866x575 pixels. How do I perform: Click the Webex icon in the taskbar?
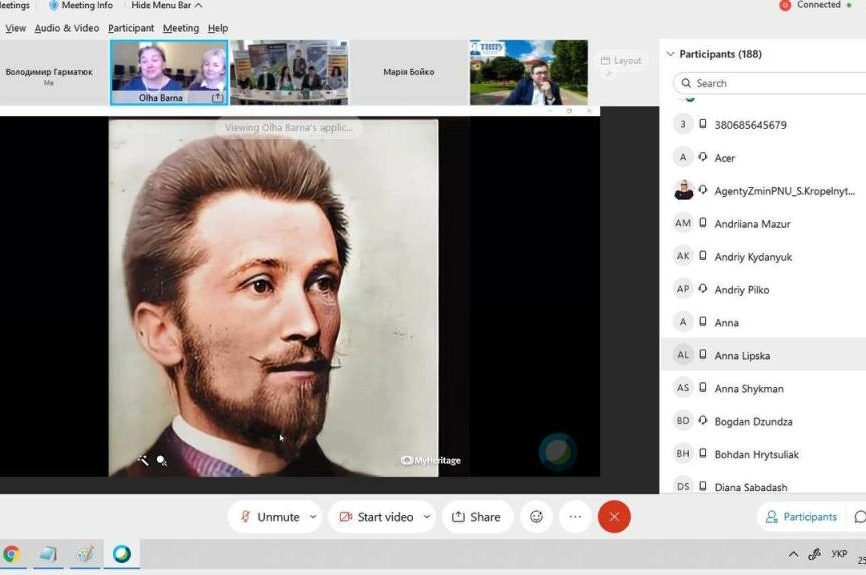[122, 554]
